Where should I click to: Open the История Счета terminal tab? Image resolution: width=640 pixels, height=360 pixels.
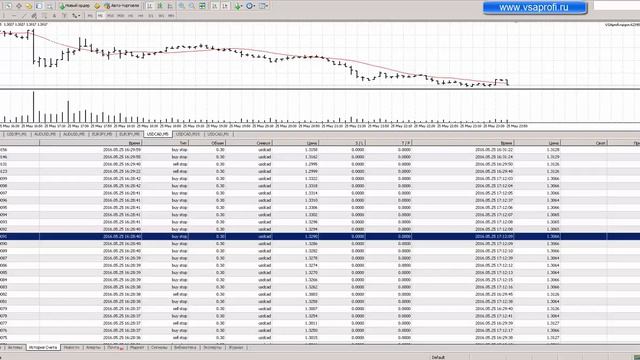click(43, 347)
